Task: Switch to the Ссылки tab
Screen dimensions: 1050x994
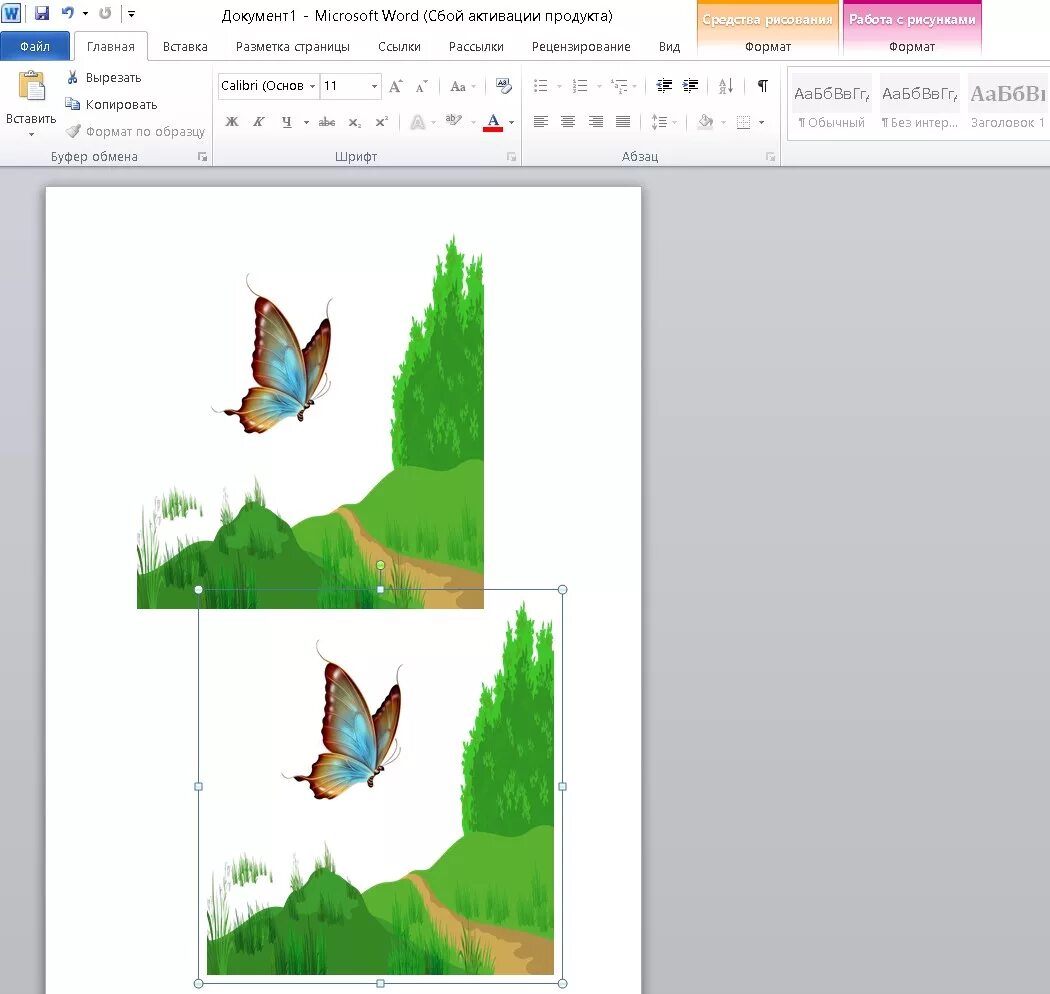Action: click(x=399, y=46)
